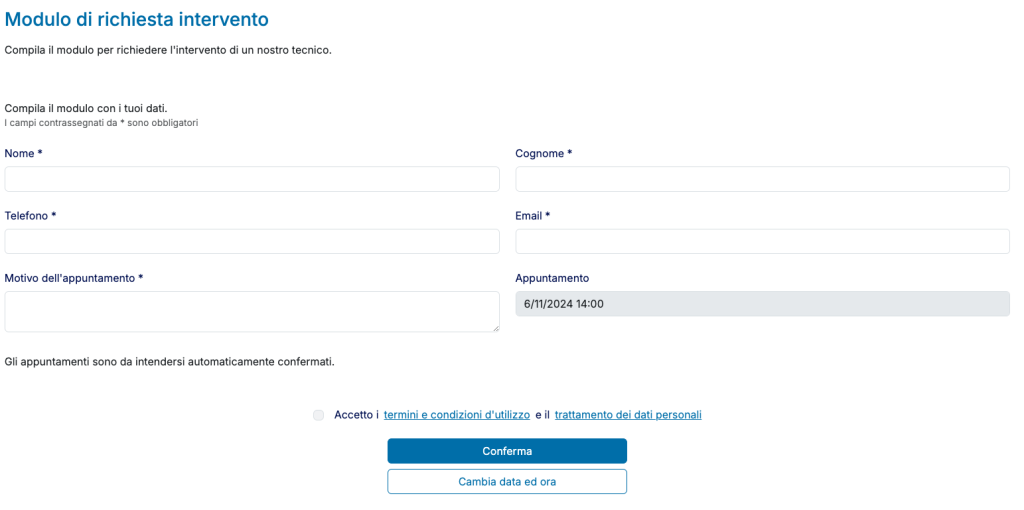
Task: Focus the Cognome text box
Action: 762,179
